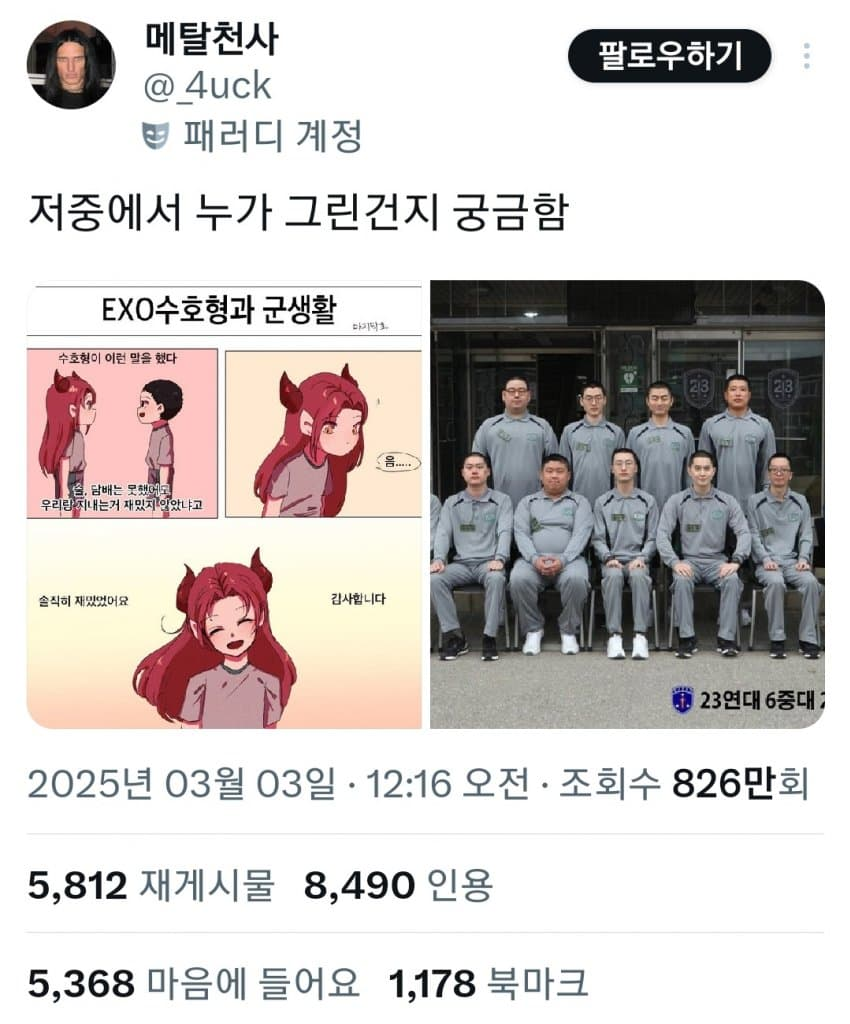Open the tweet timestamp 2025년 03월 03일
This screenshot has width=850, height=1024.
click(181, 783)
